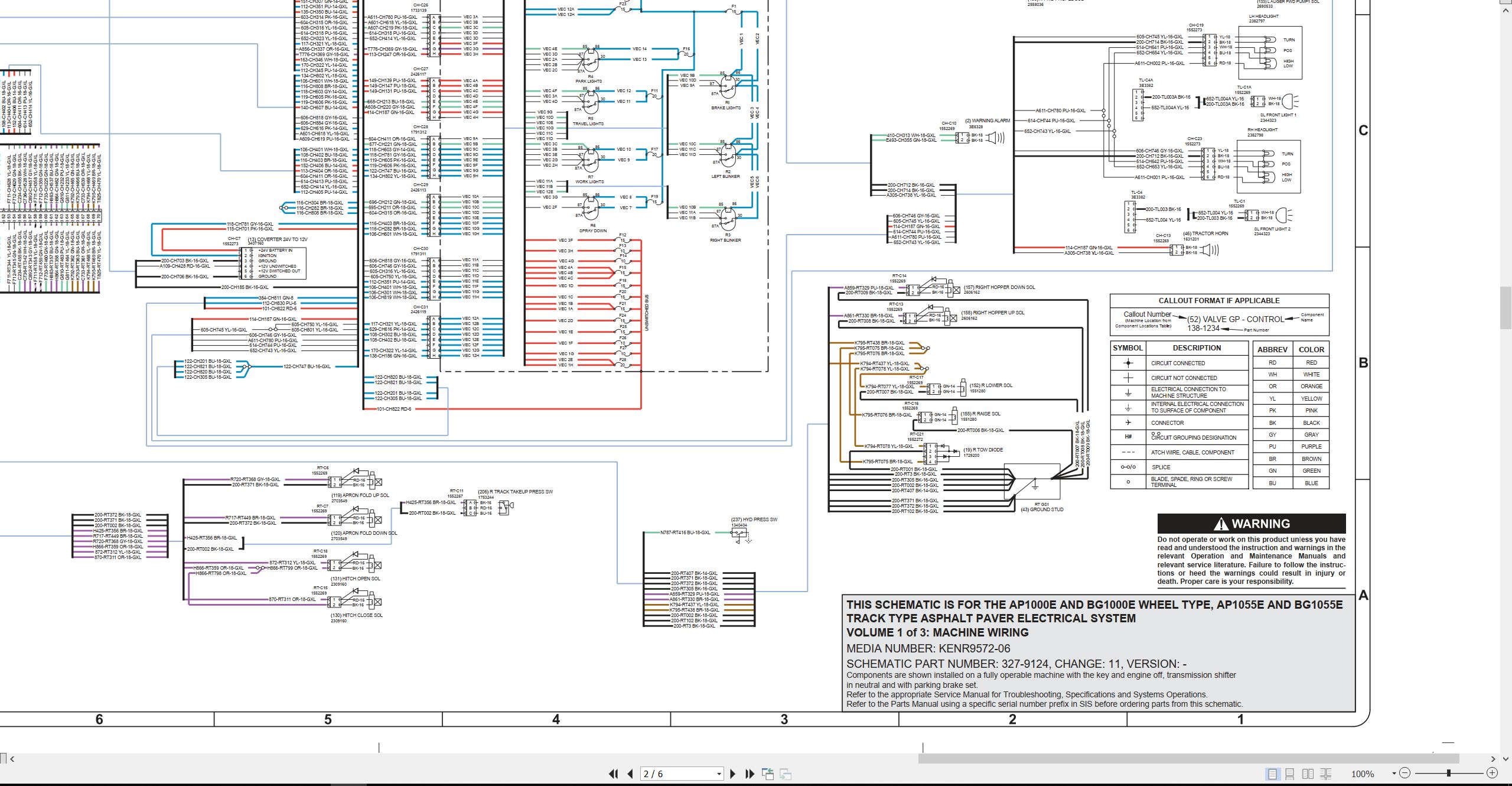Click the WARNING banner heading
Image resolution: width=1512 pixels, height=786 pixels.
[x=1252, y=524]
